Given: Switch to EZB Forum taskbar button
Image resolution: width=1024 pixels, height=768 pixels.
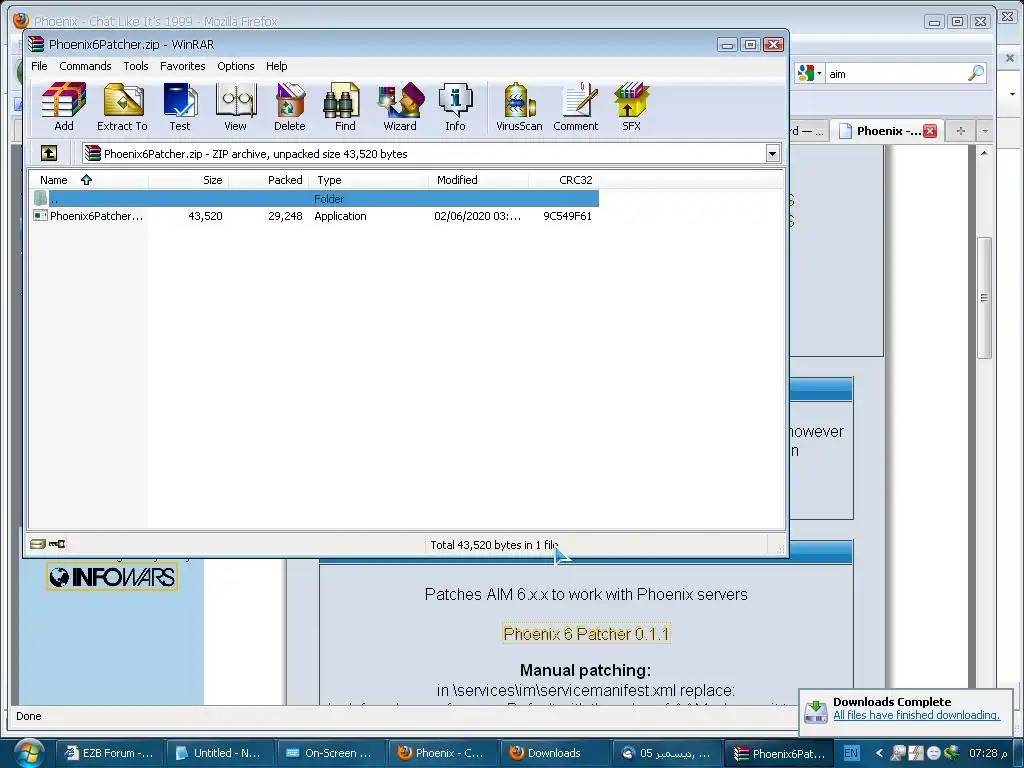Looking at the screenshot, I should (x=108, y=753).
